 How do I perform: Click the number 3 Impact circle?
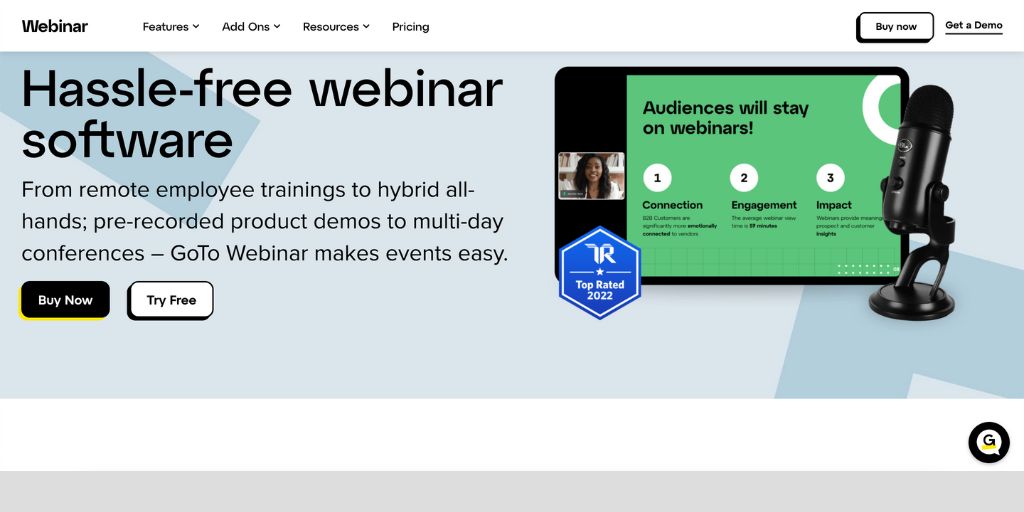pos(830,179)
